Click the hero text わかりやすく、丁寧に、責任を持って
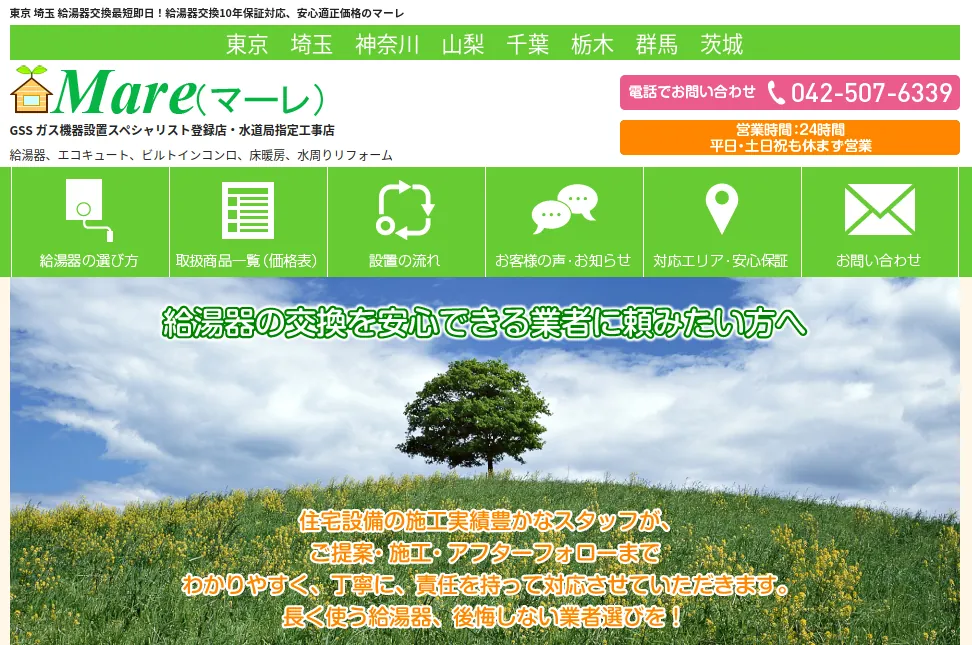Image resolution: width=972 pixels, height=645 pixels. pos(485,585)
